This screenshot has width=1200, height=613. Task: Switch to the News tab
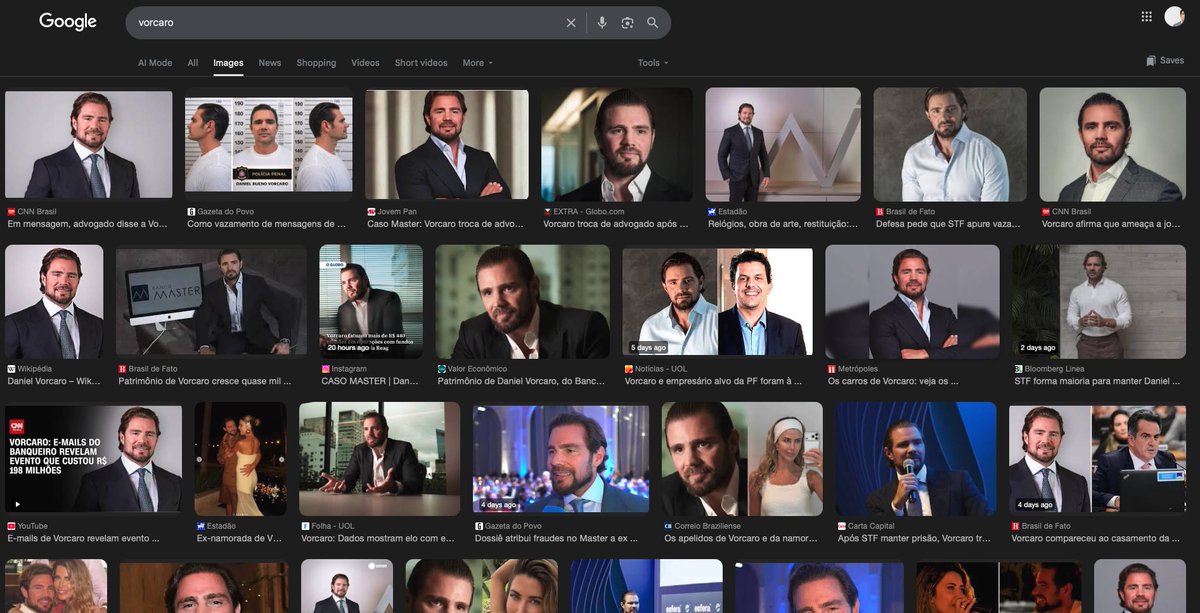coord(270,63)
